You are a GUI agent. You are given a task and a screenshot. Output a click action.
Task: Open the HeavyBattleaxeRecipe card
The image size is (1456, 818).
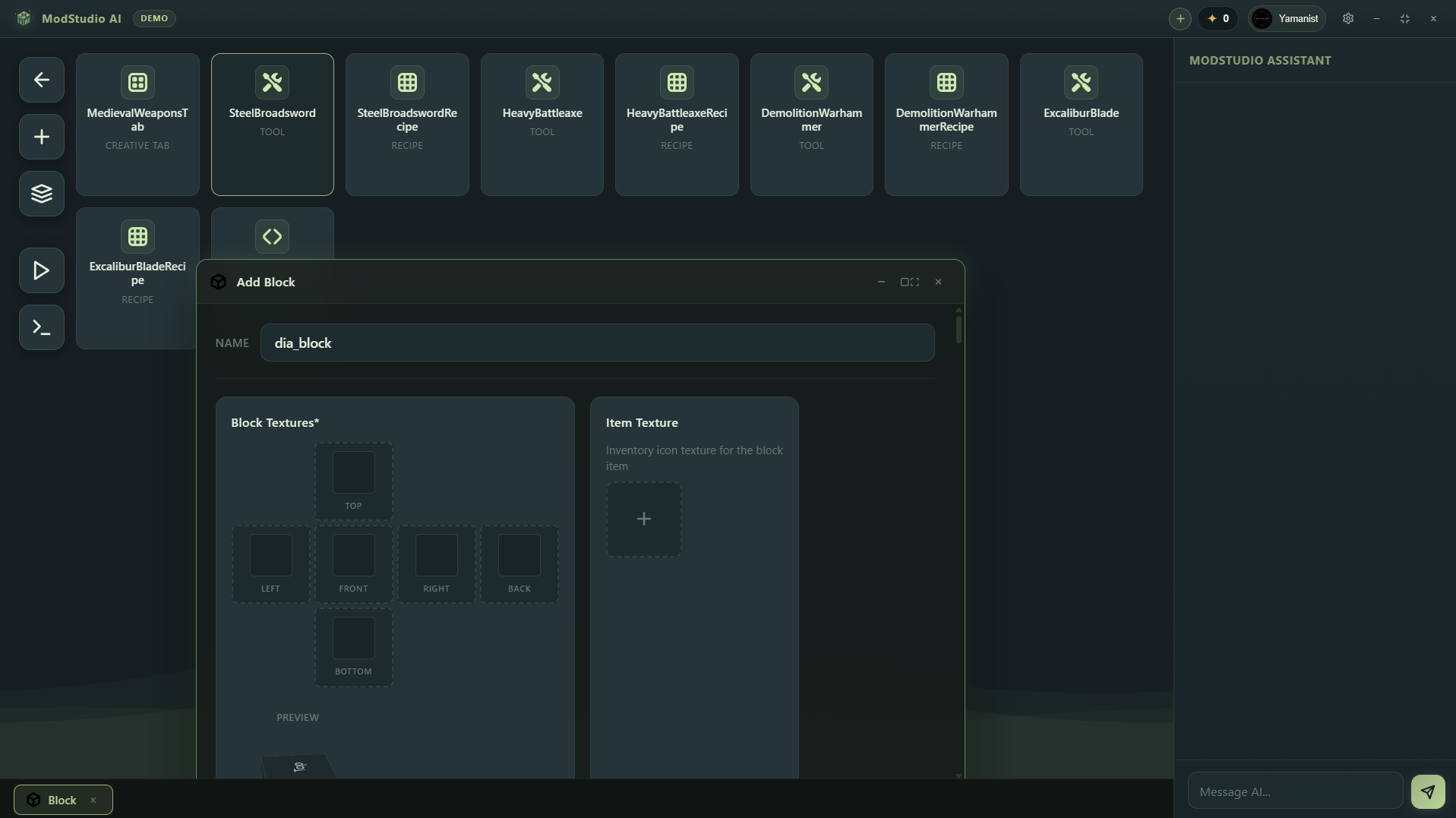(x=677, y=125)
